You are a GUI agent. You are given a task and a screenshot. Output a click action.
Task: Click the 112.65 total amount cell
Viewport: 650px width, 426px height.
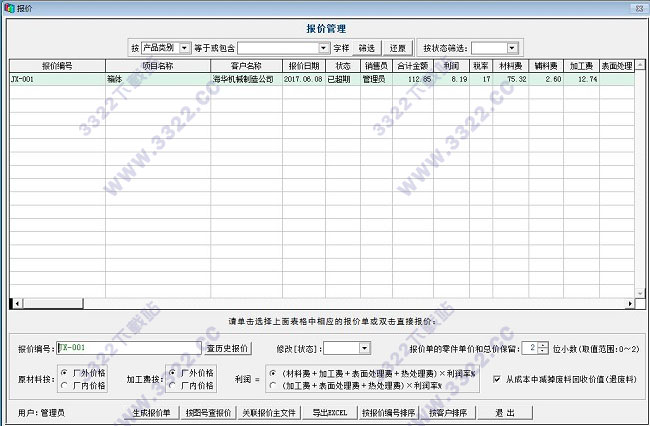413,79
